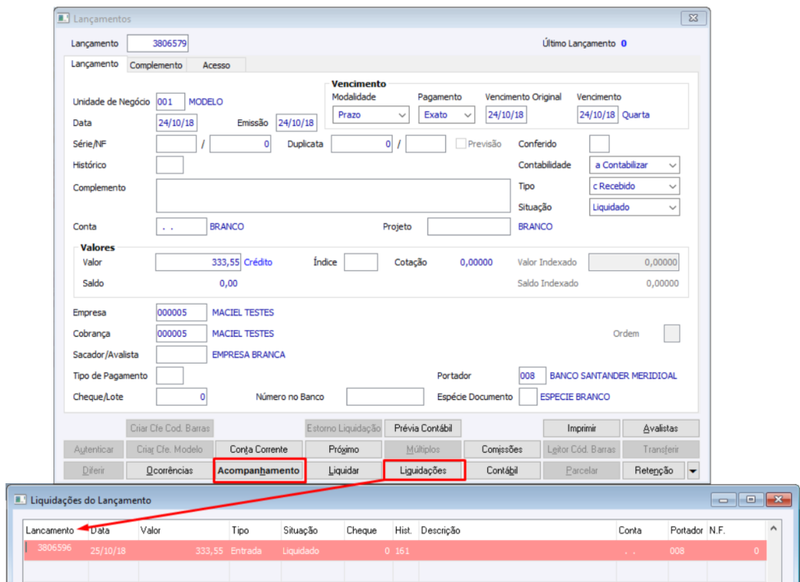Viewport: 800px width, 582px height.
Task: Click the Duplicata number field
Action: coord(362,144)
